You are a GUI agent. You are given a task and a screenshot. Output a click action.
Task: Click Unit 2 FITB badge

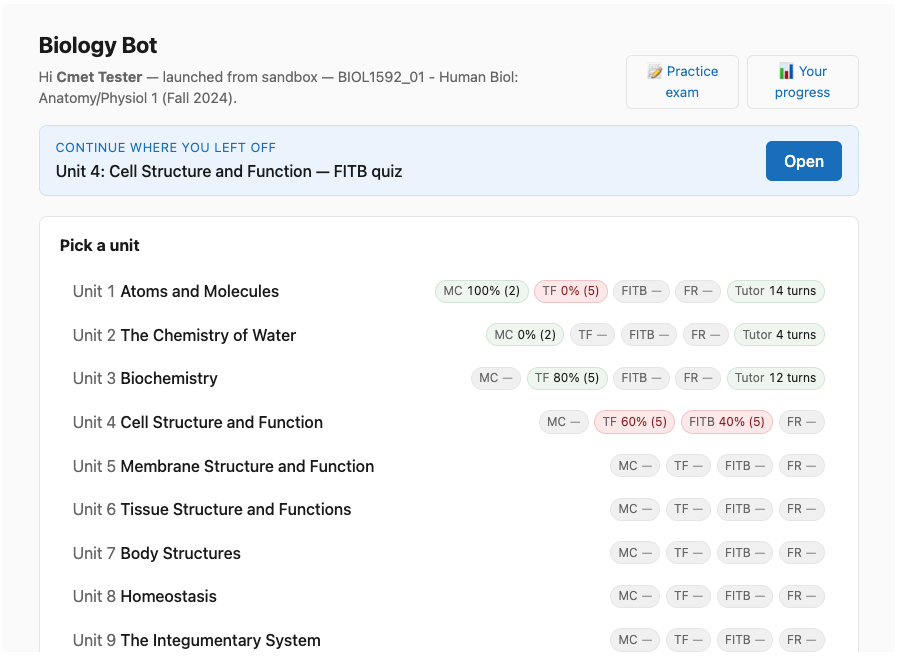pyautogui.click(x=649, y=335)
